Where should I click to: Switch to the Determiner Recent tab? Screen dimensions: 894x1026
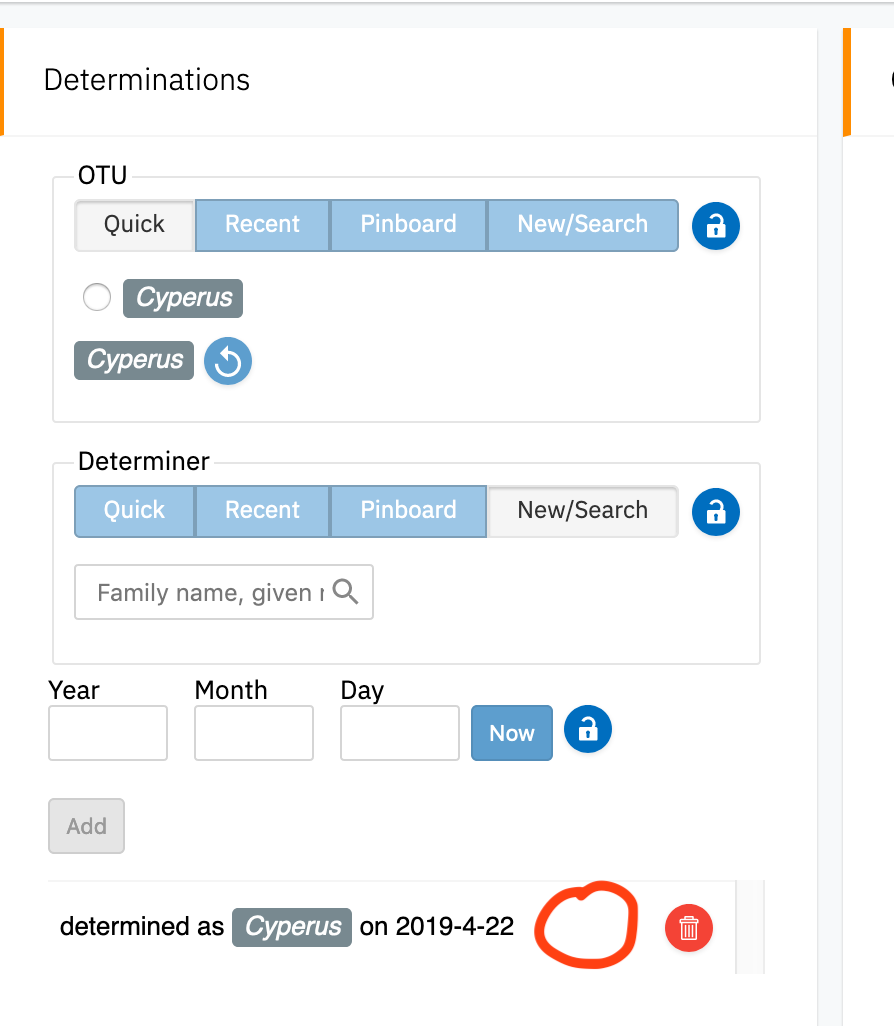[x=262, y=511]
